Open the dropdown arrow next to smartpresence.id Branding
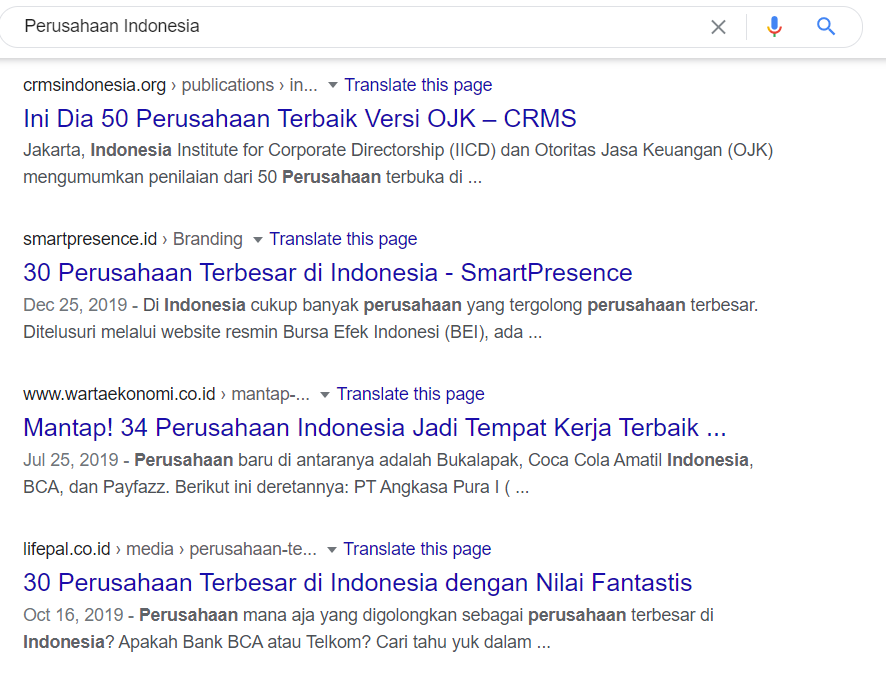 pos(258,240)
